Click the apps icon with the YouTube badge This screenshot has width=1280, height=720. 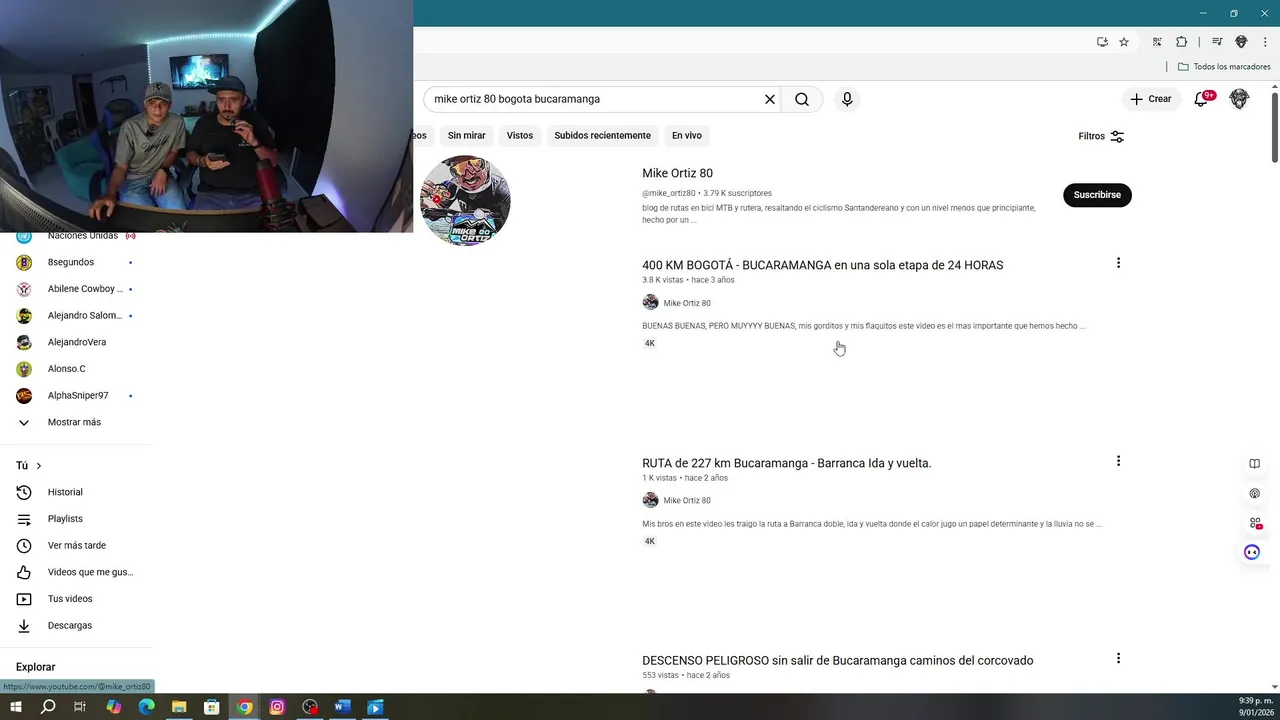[x=1254, y=523]
